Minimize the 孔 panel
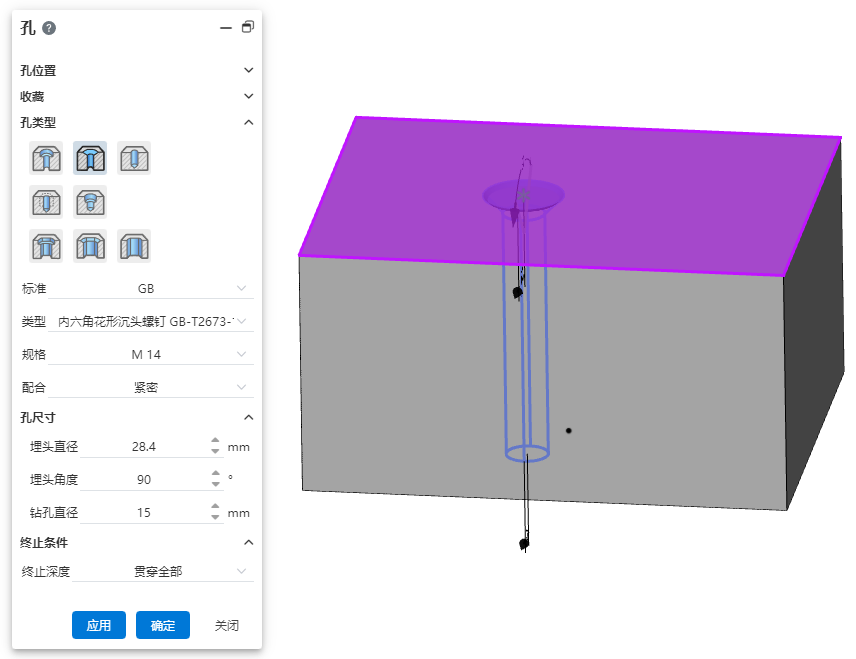Screen dimensions: 856x659 click(x=225, y=28)
